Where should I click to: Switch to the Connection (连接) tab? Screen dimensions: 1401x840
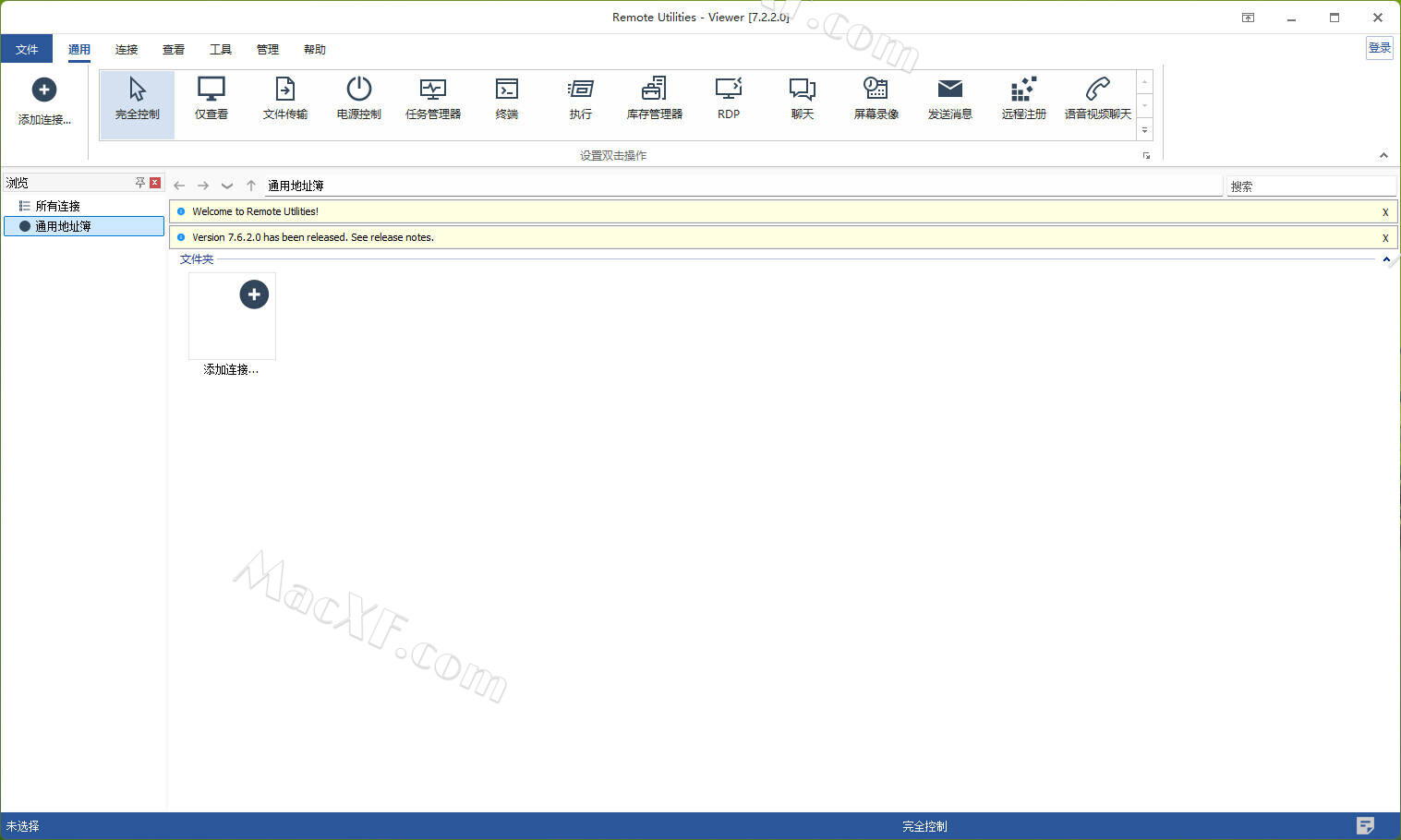[127, 49]
